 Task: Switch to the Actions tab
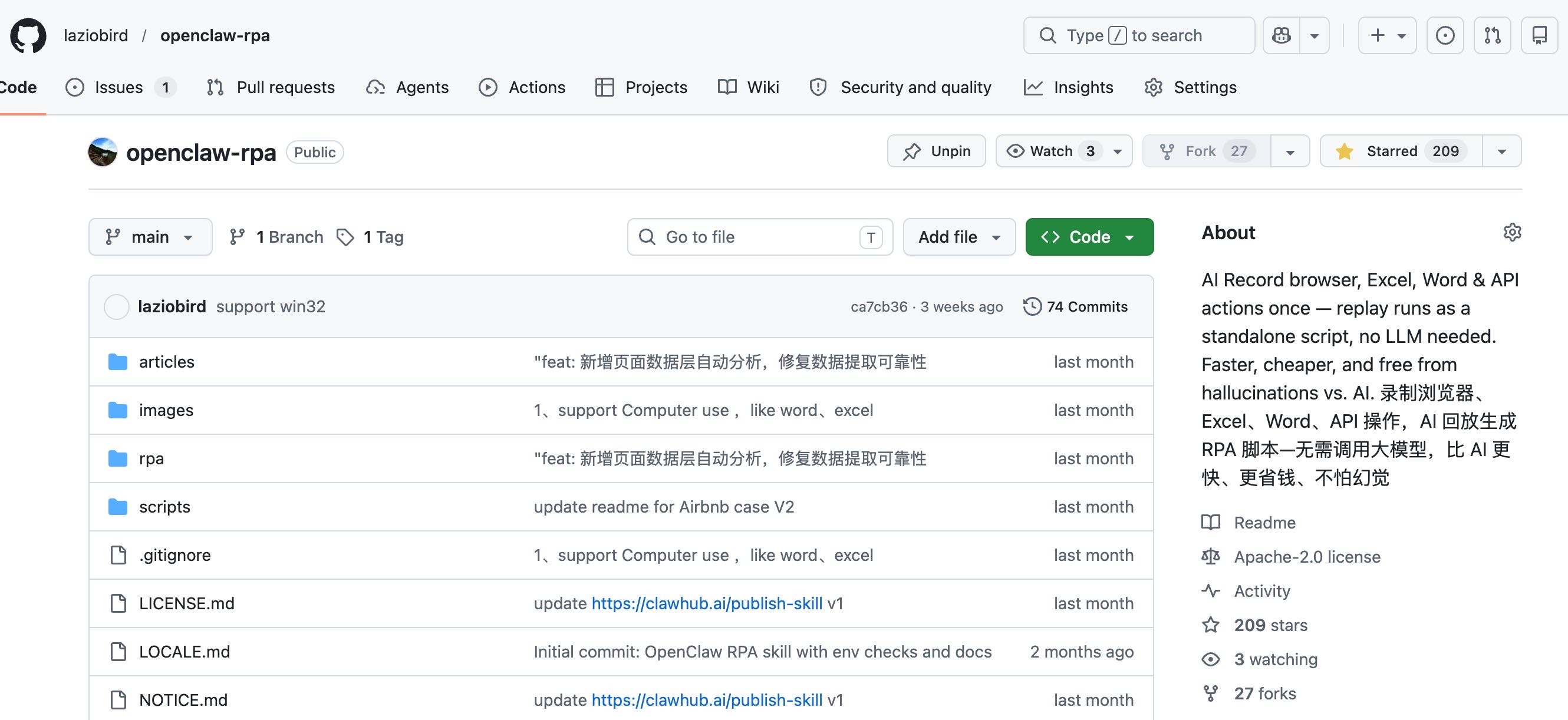[x=522, y=87]
